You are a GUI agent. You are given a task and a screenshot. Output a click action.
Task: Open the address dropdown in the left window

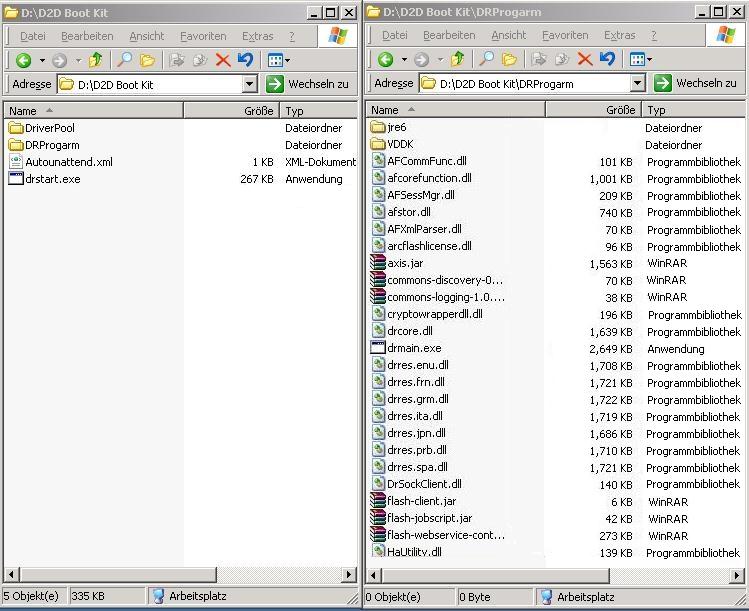(x=250, y=85)
